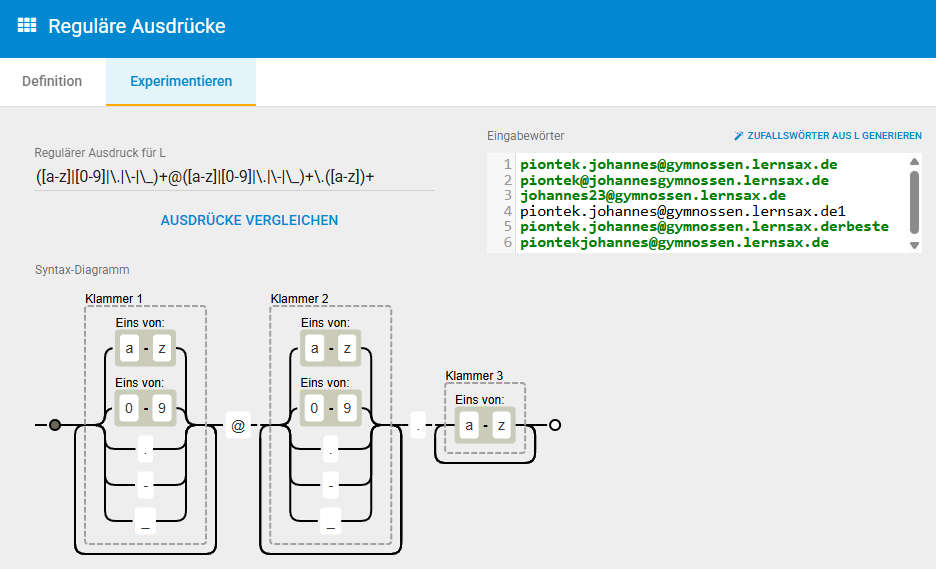Screen dimensions: 936x569
Task: Click the magic wand random words icon
Action: tap(739, 135)
